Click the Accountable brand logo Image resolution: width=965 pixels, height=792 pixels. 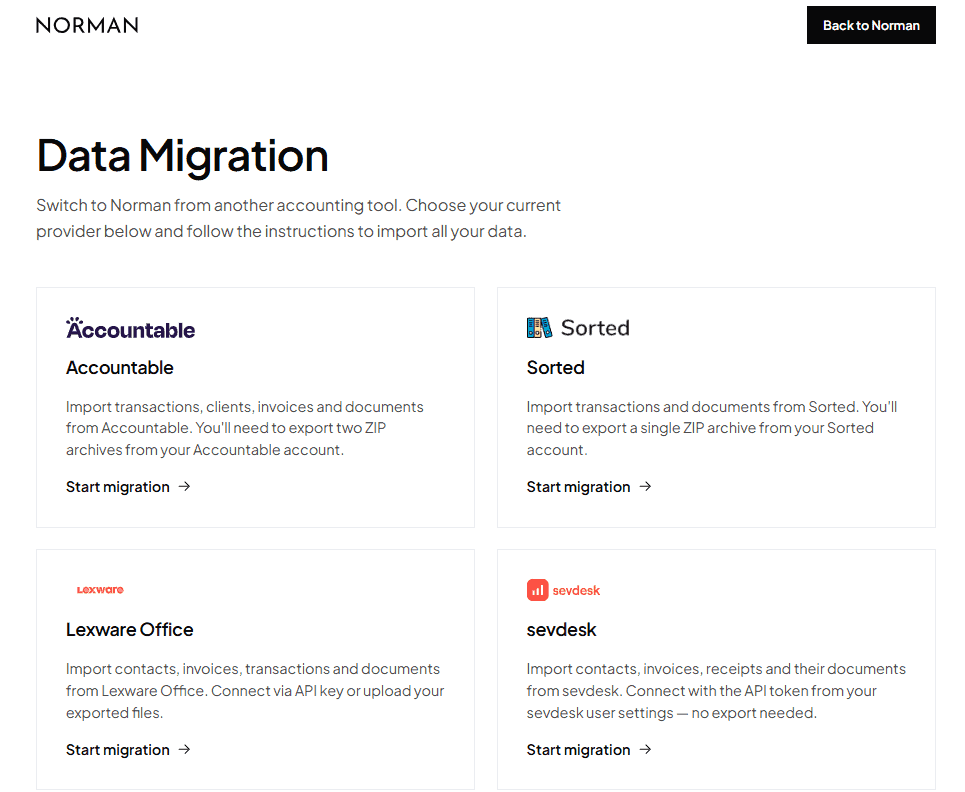tap(130, 329)
